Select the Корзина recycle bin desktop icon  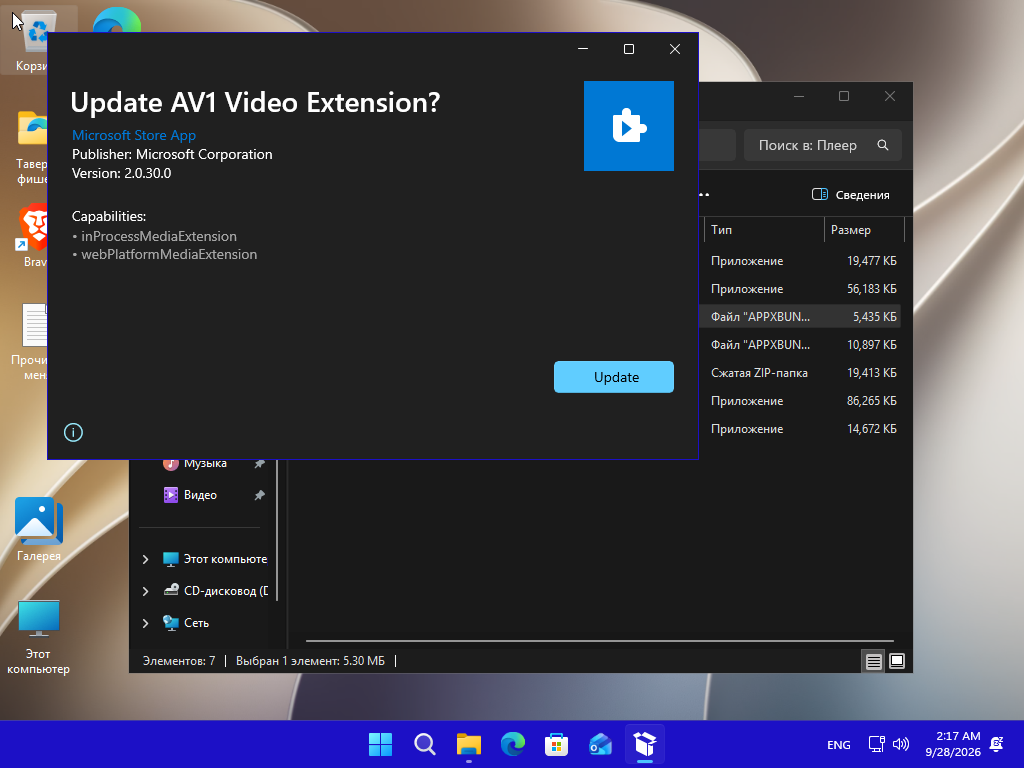[29, 40]
